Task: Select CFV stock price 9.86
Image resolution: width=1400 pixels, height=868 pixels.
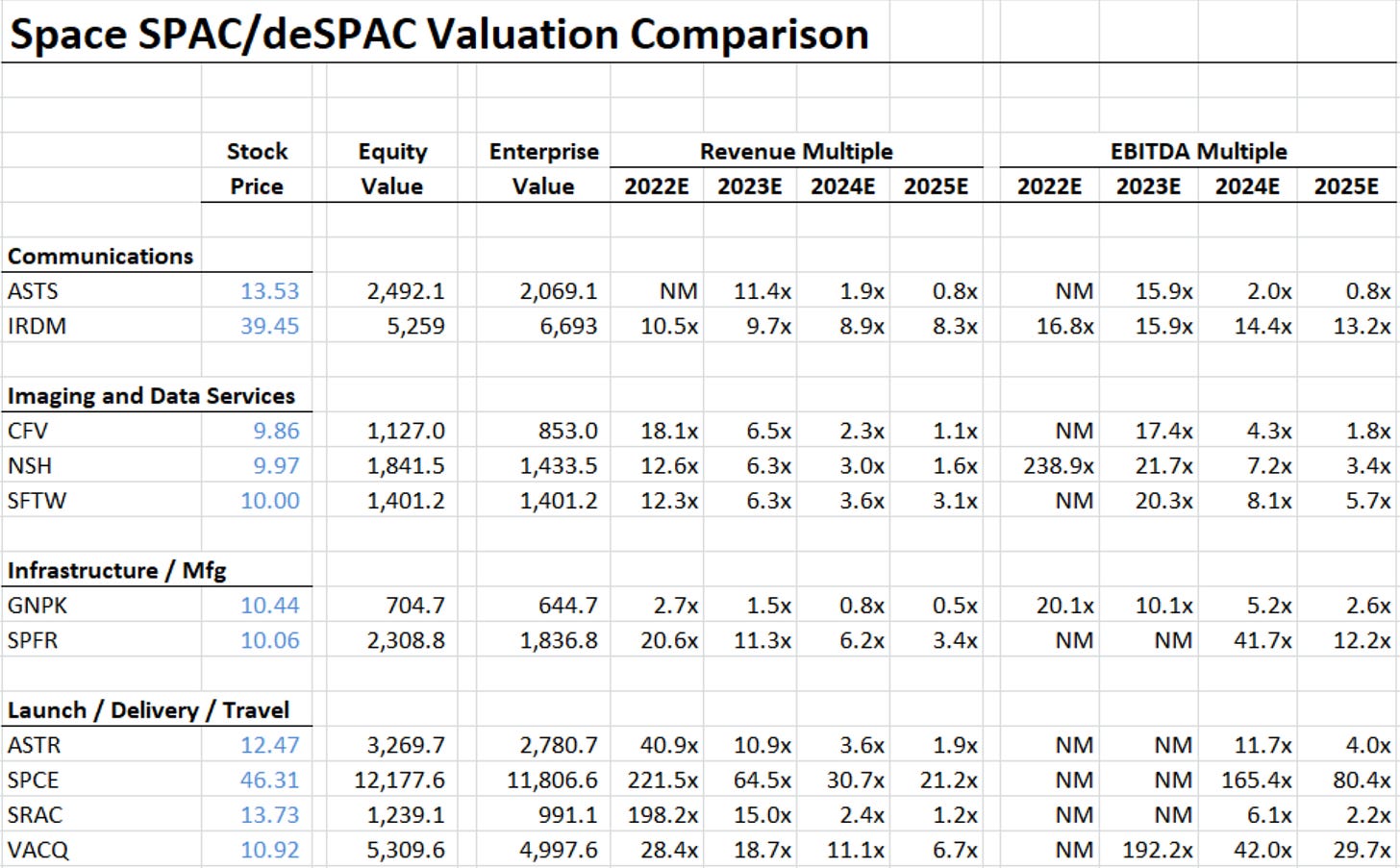Action: pyautogui.click(x=276, y=431)
